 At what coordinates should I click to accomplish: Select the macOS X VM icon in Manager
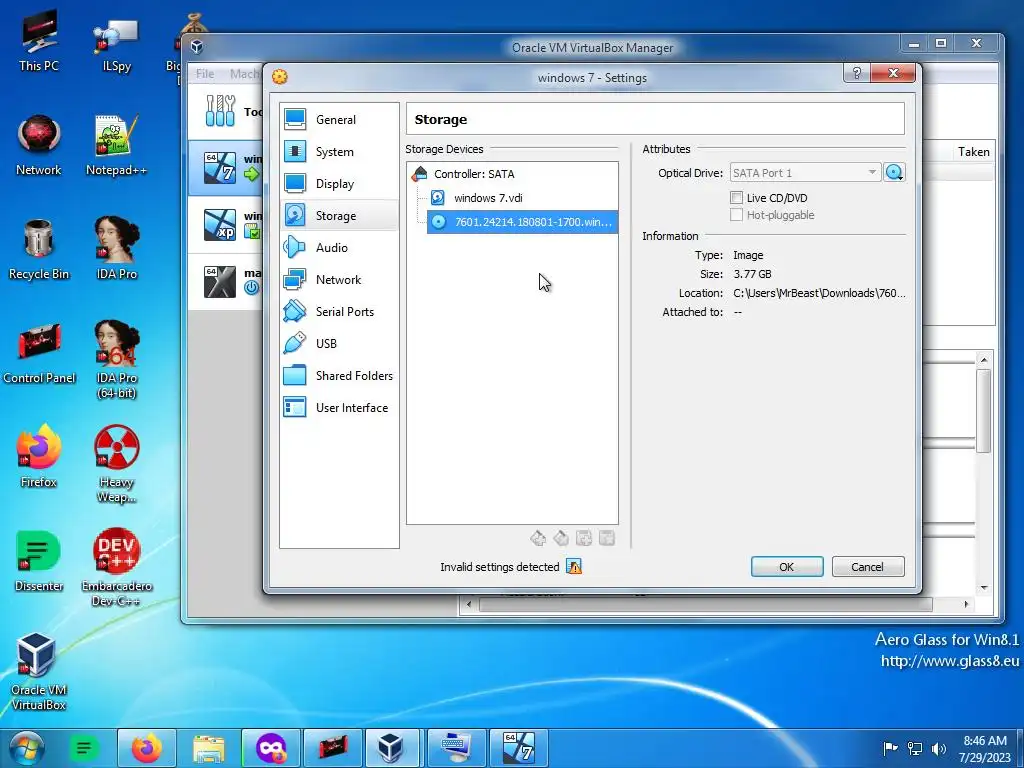219,282
